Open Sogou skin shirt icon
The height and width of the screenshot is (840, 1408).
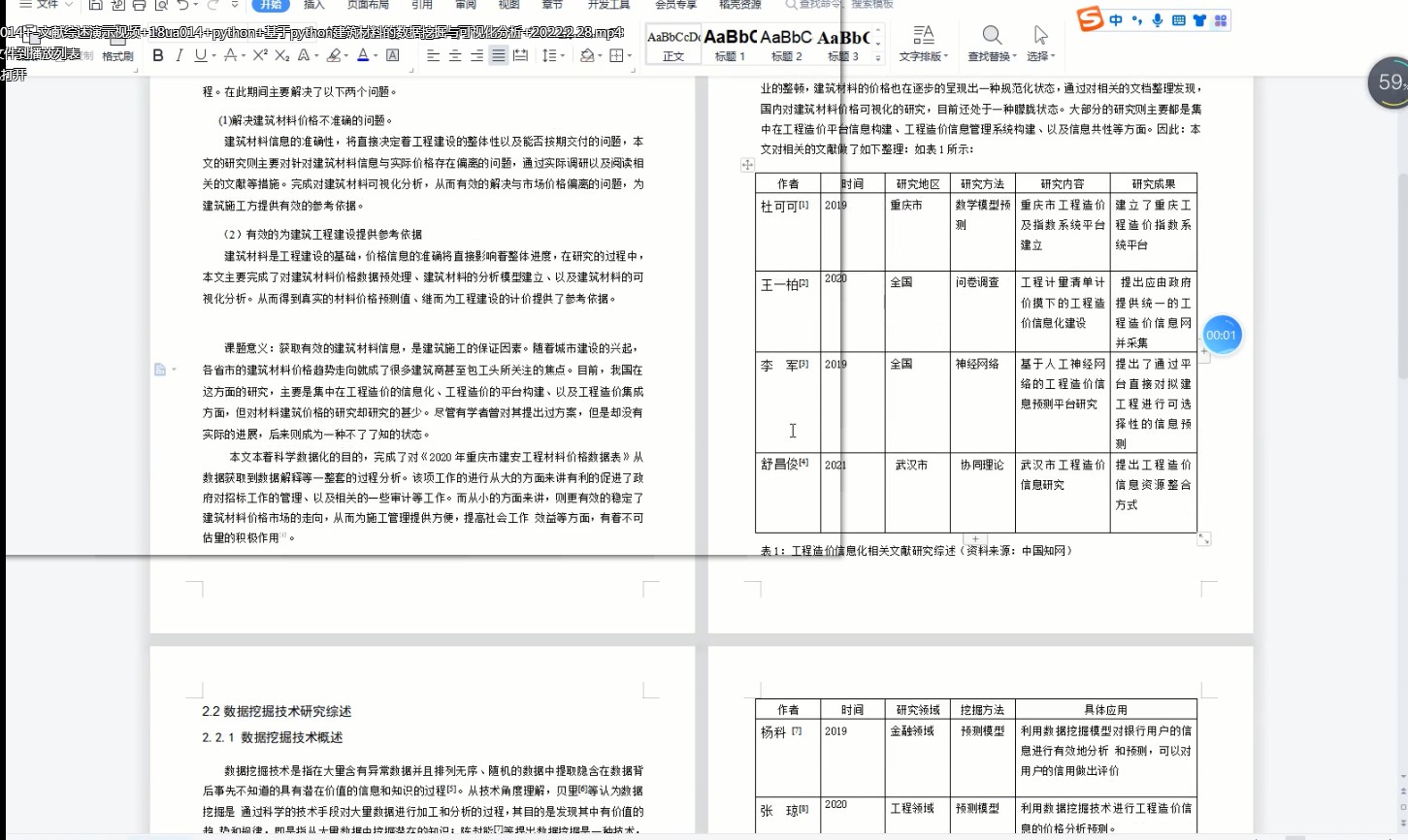[x=1199, y=19]
